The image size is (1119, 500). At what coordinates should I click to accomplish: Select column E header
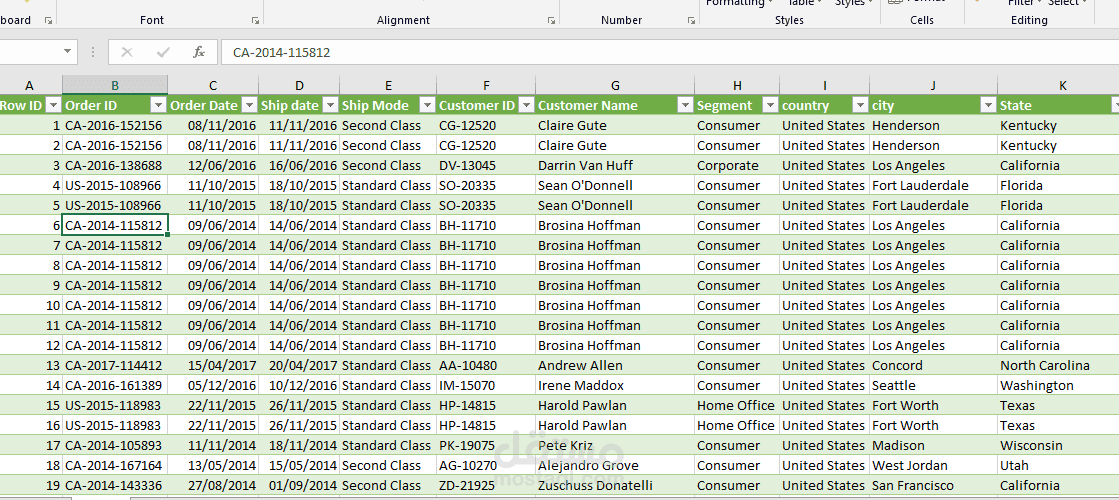[388, 85]
